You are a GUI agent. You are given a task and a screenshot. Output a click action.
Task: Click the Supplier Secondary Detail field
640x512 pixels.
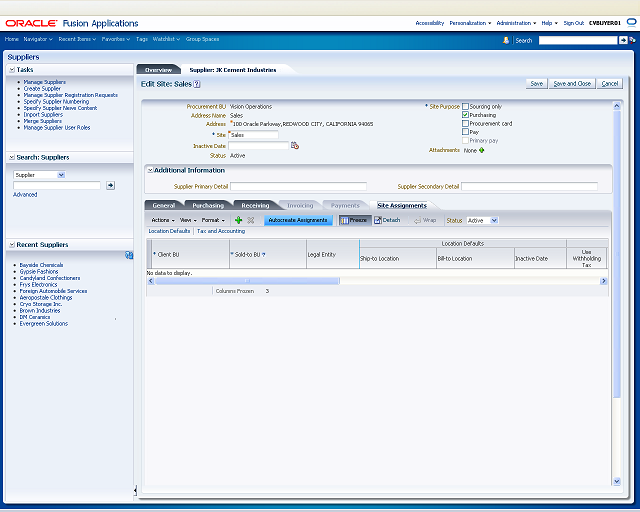pyautogui.click(x=529, y=187)
